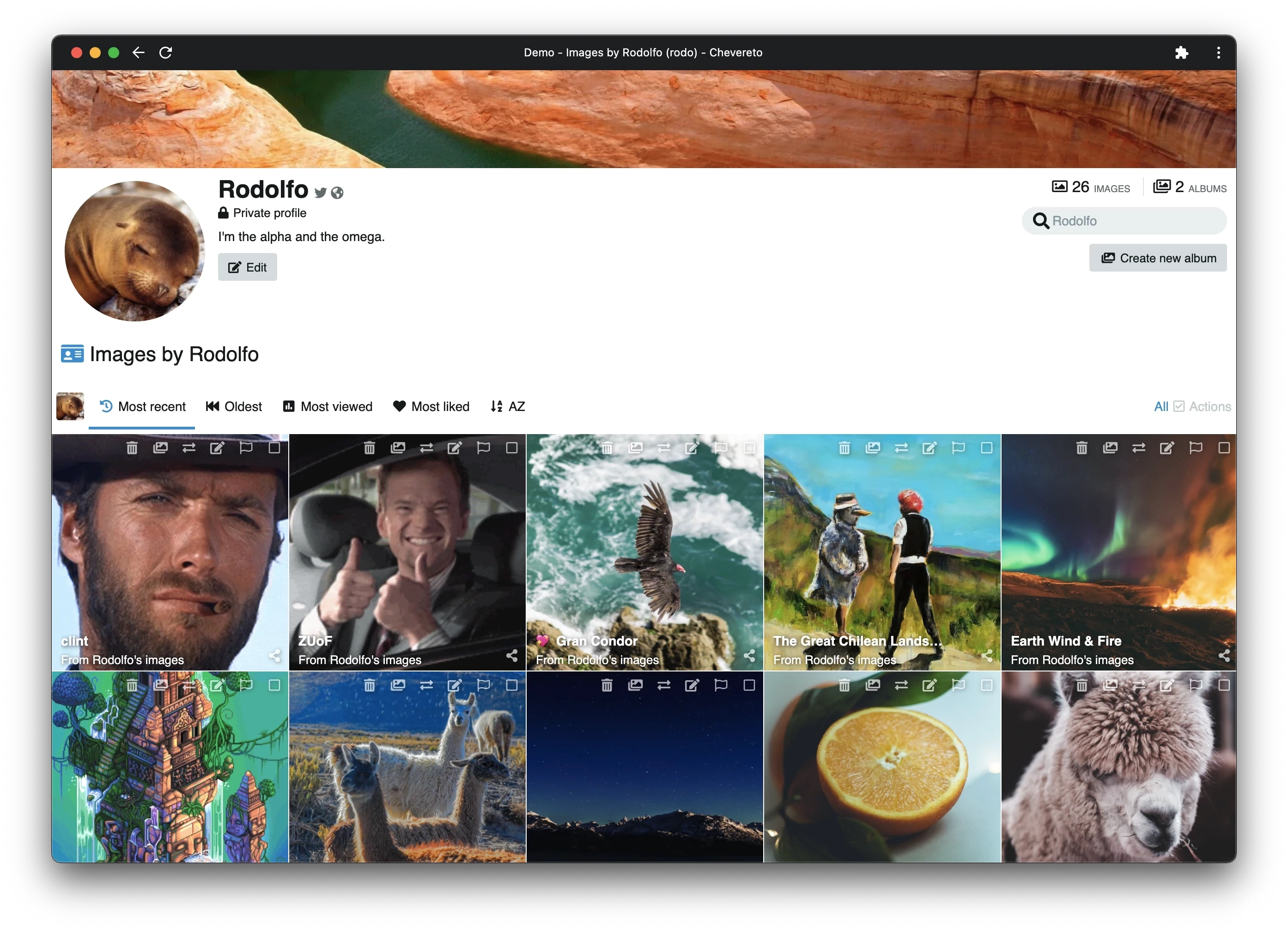
Task: Delete the orange fruit image
Action: (x=844, y=685)
